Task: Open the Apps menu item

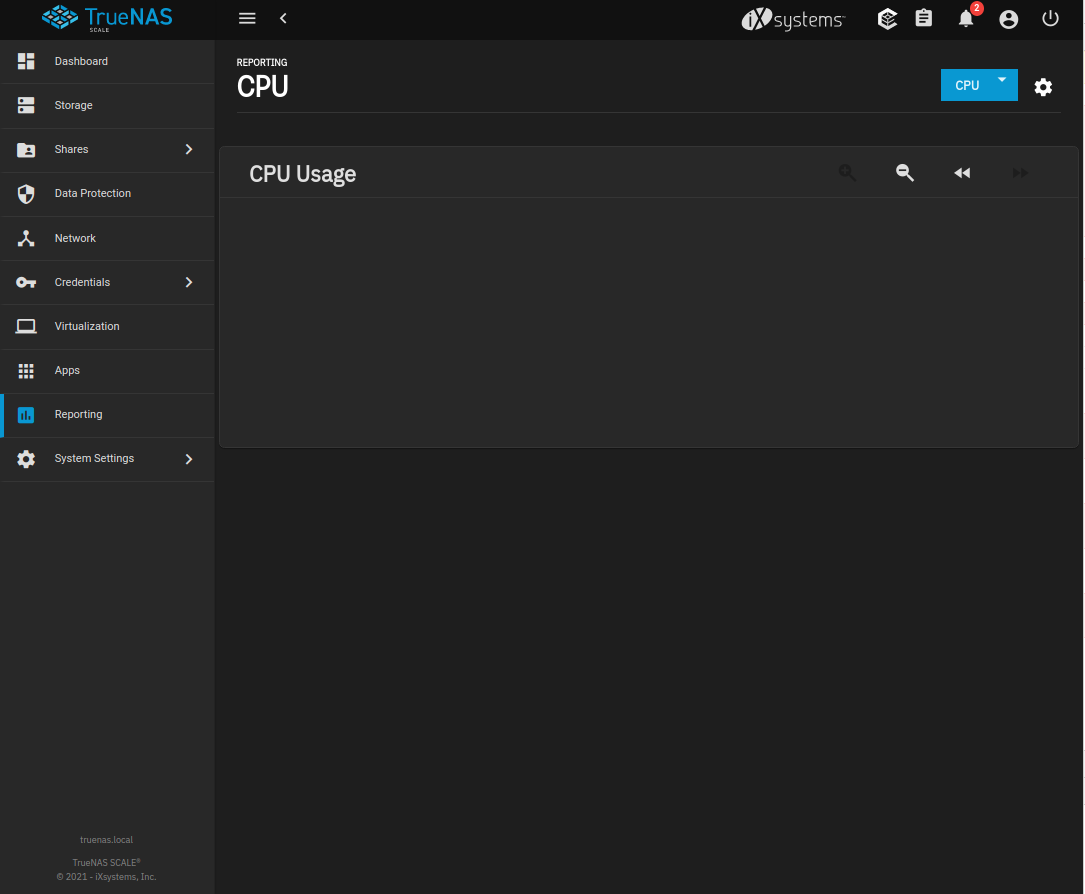Action: 107,371
